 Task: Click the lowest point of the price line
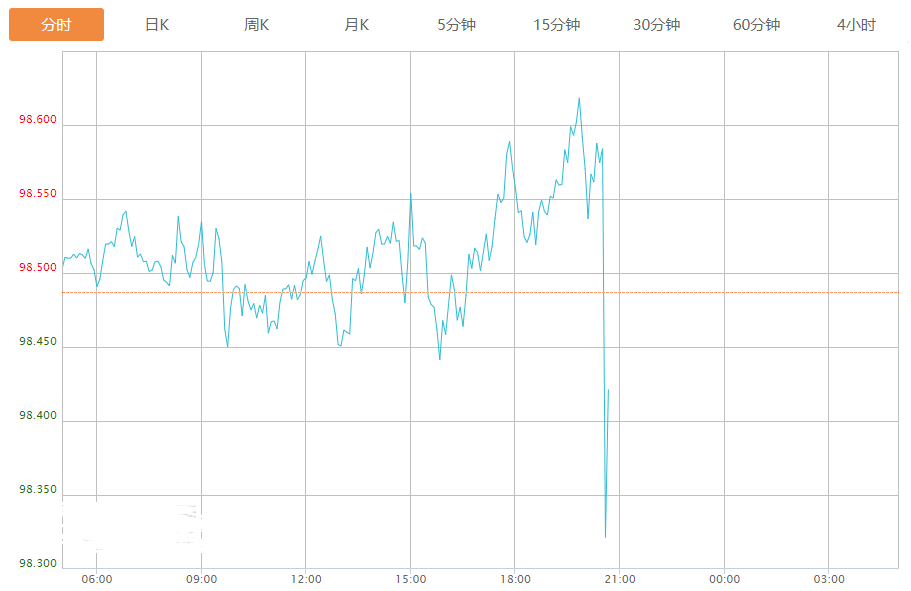[x=605, y=537]
